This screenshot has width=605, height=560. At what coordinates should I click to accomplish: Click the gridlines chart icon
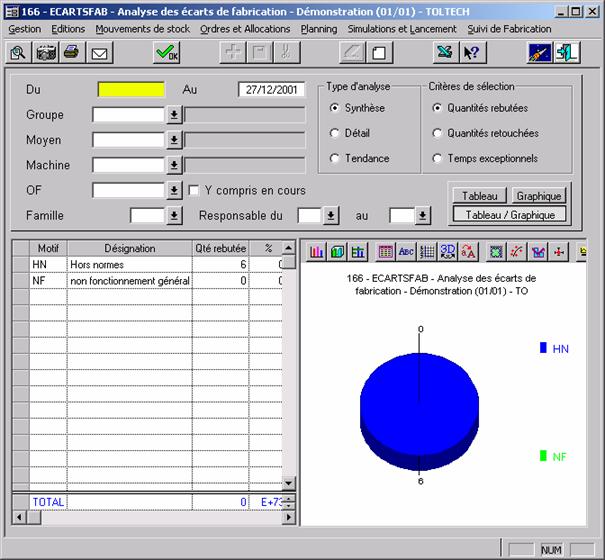coord(427,252)
